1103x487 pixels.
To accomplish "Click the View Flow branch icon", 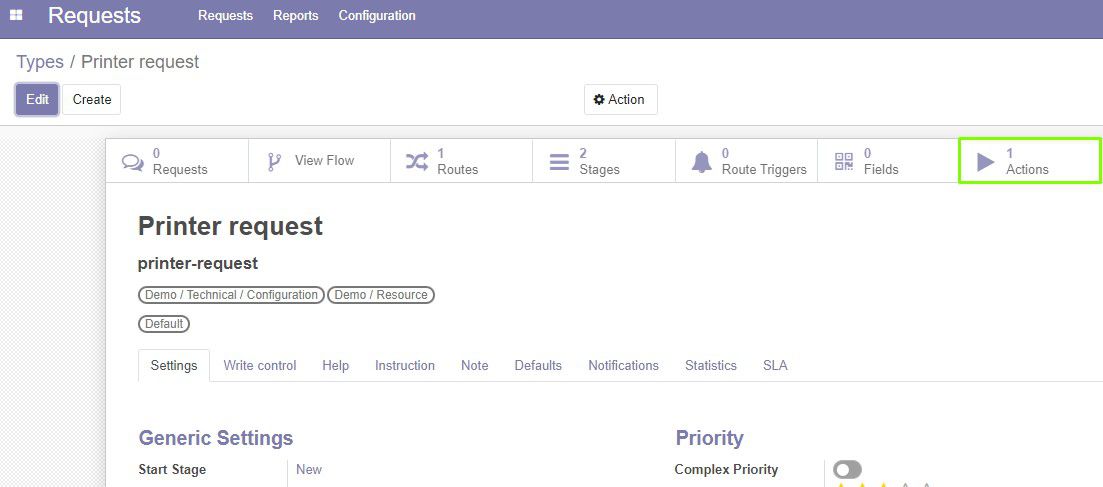I will click(x=274, y=162).
